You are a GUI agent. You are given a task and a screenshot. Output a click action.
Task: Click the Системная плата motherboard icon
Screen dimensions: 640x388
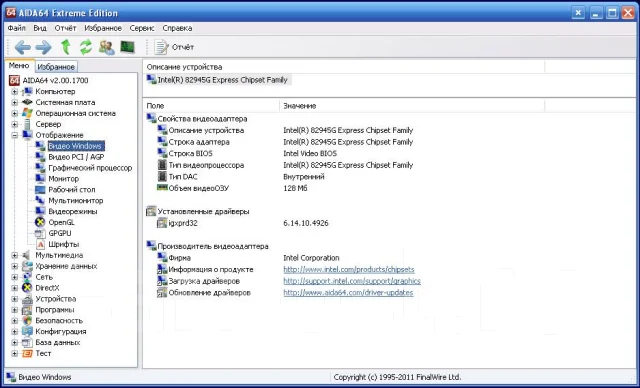(x=27, y=102)
